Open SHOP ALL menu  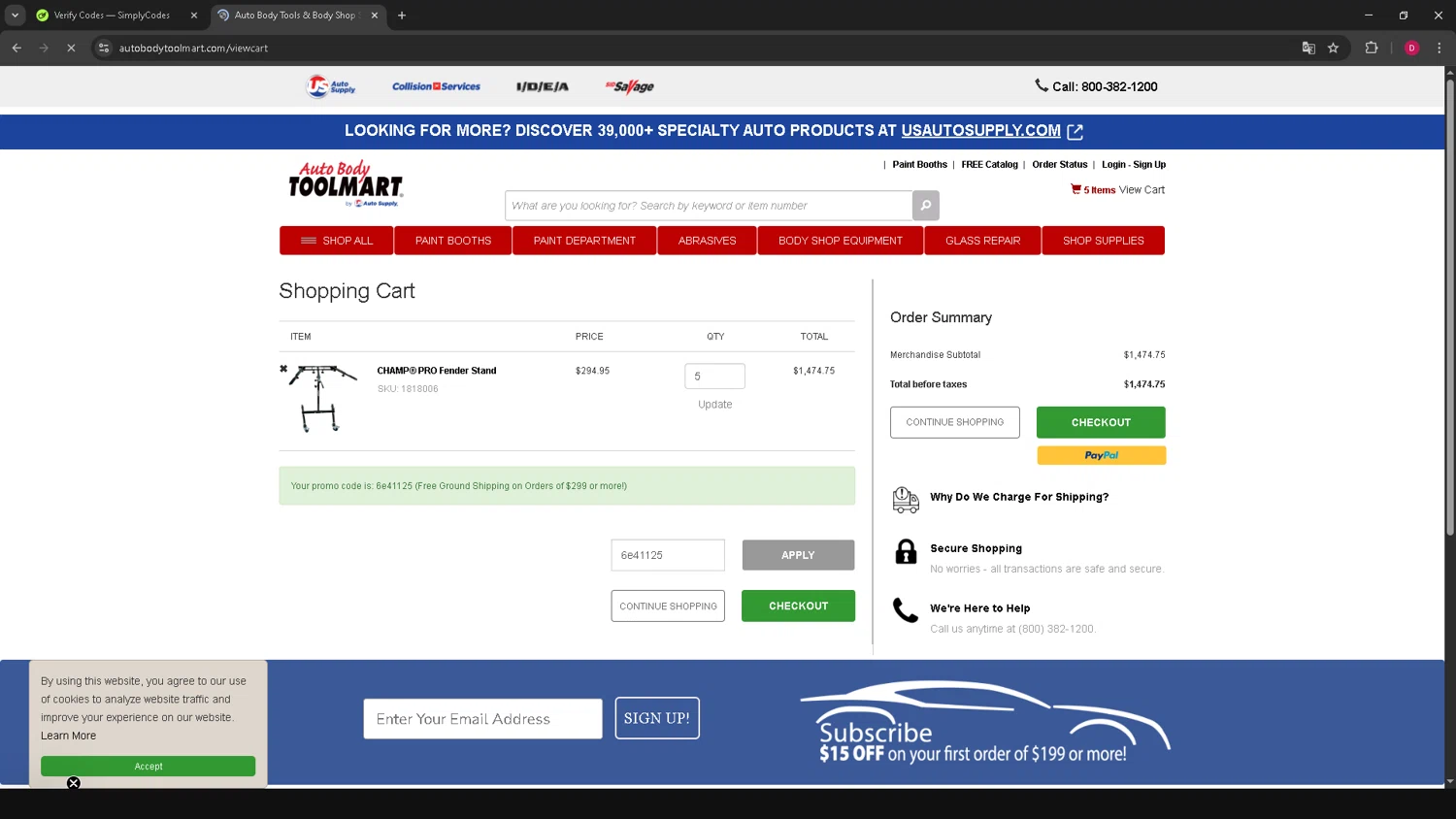point(337,241)
